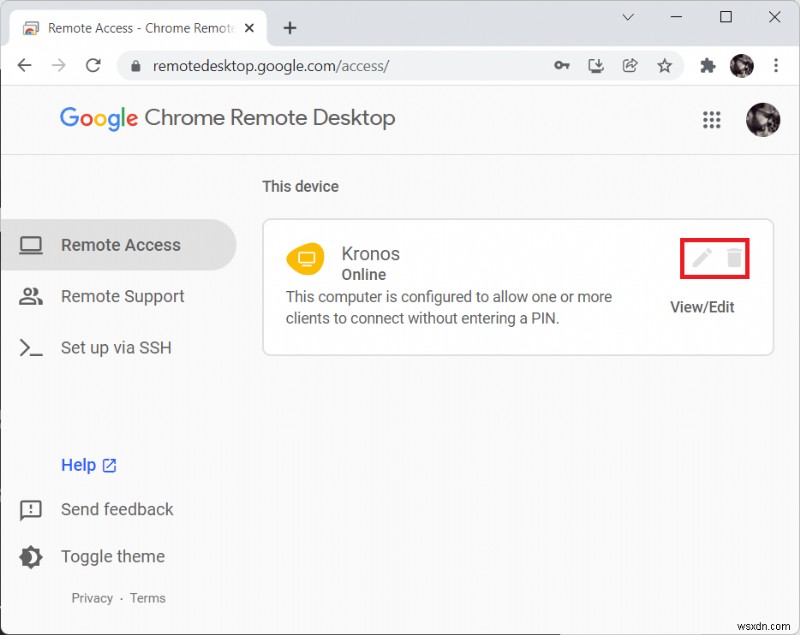Screen dimensions: 800x635
Task: Select the Remote Access sidebar item
Action: coord(120,244)
